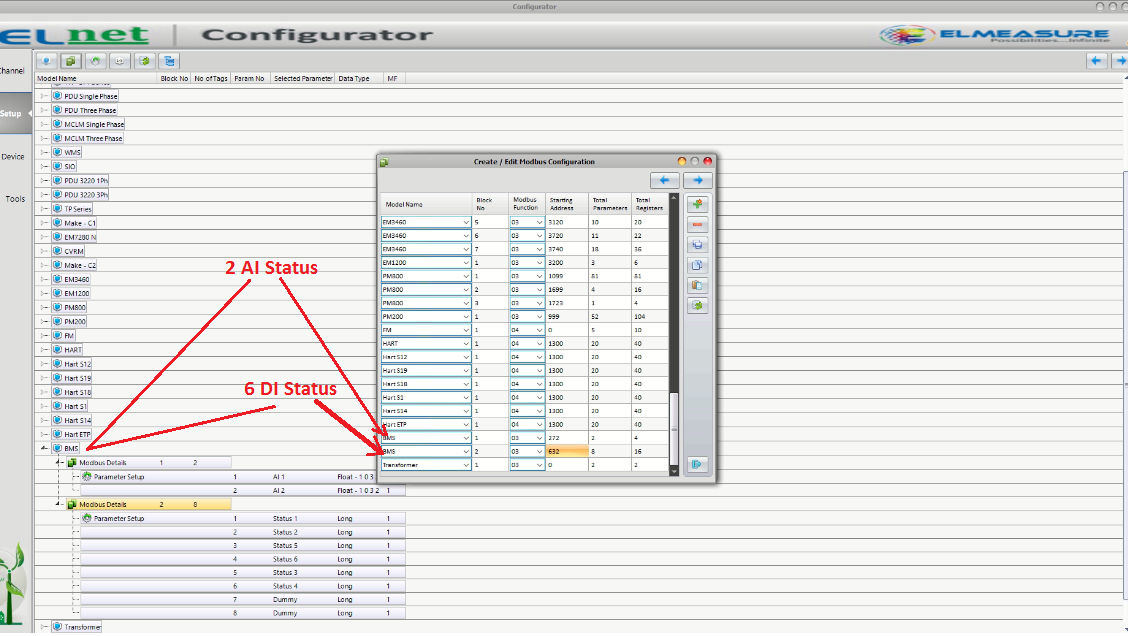Switch to the Channel side tab

pos(12,71)
